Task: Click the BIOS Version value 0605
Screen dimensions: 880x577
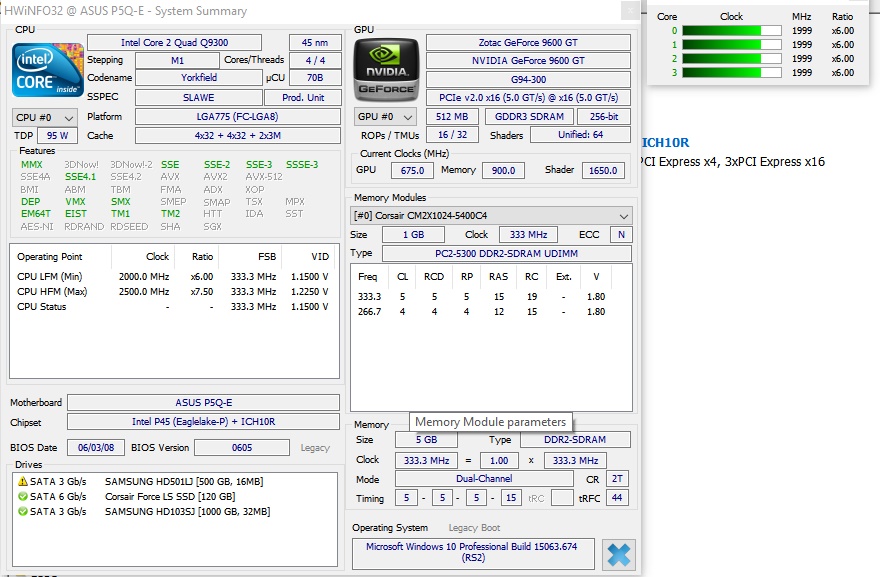Action: tap(242, 447)
